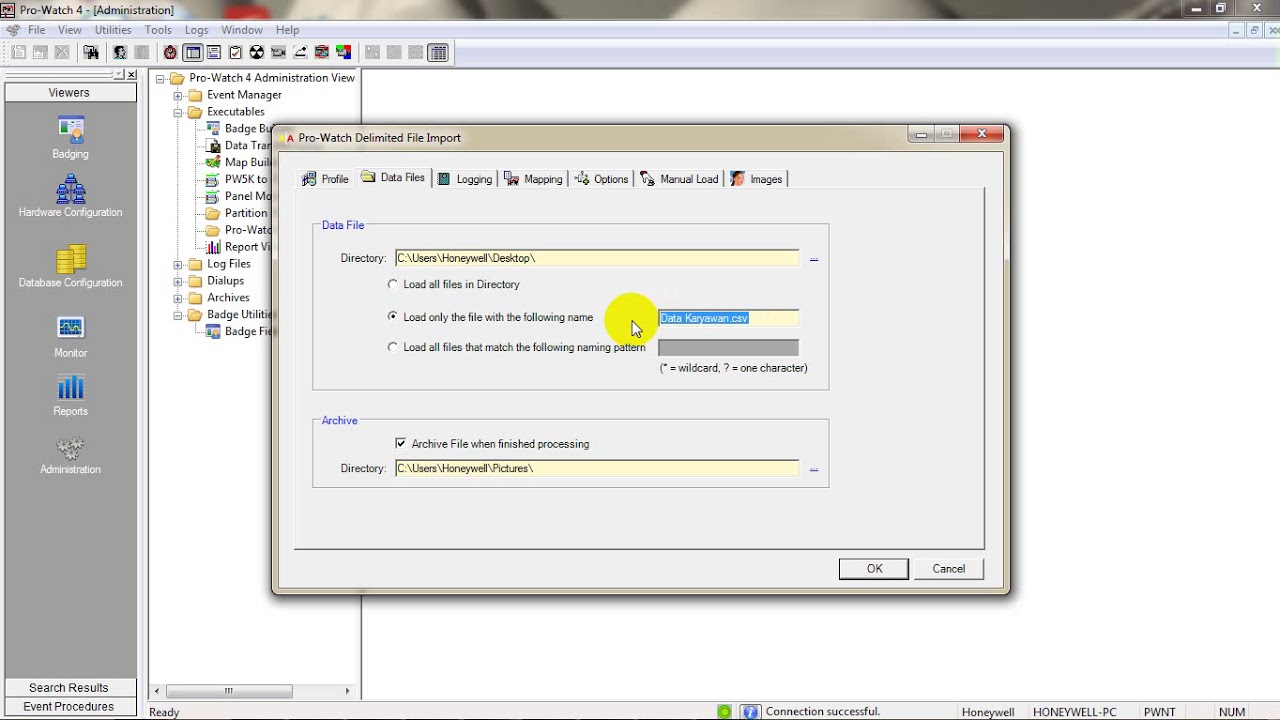Open the Search Results panel button

(x=69, y=688)
